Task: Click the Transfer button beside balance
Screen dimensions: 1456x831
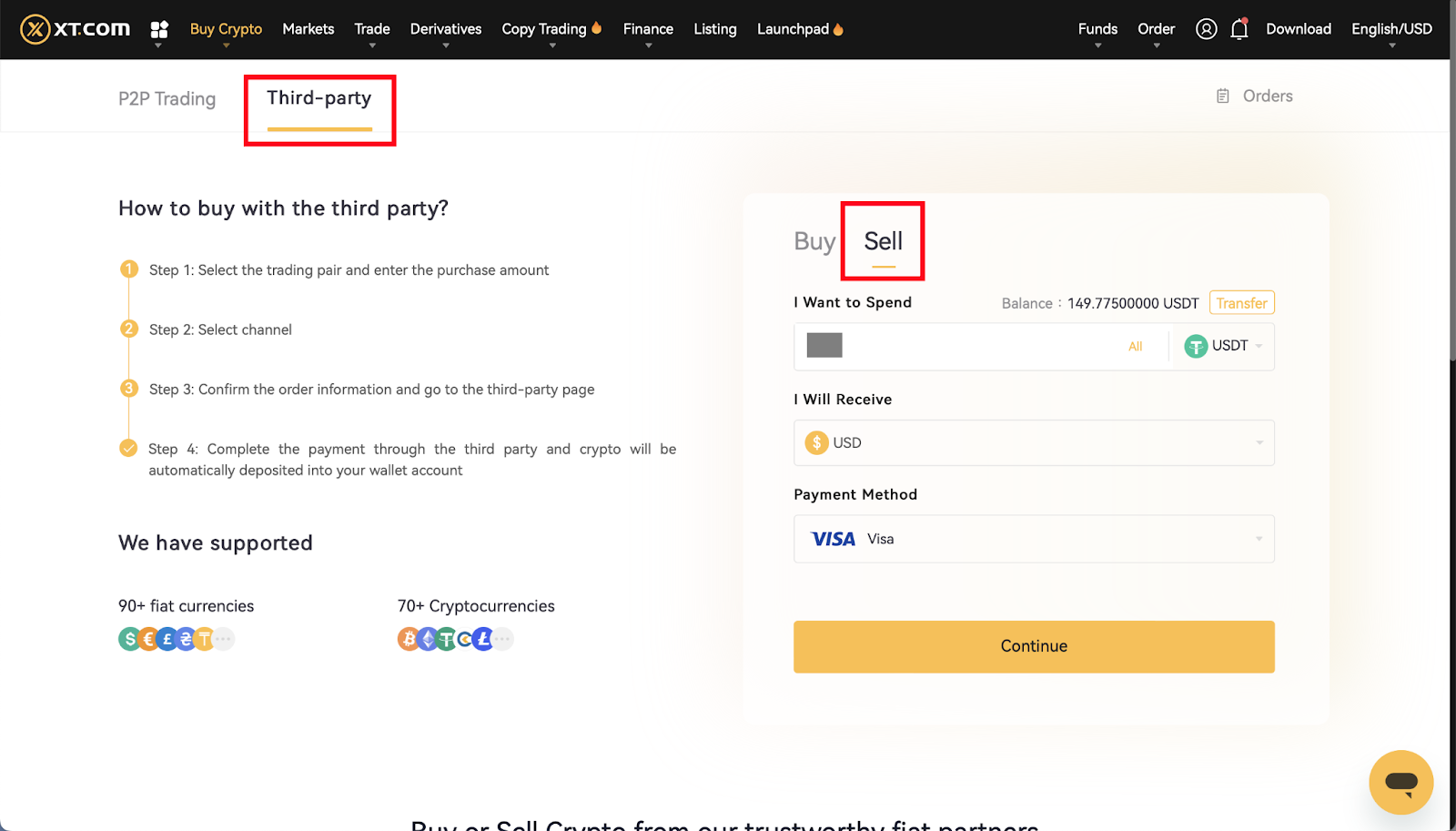Action: click(x=1241, y=303)
